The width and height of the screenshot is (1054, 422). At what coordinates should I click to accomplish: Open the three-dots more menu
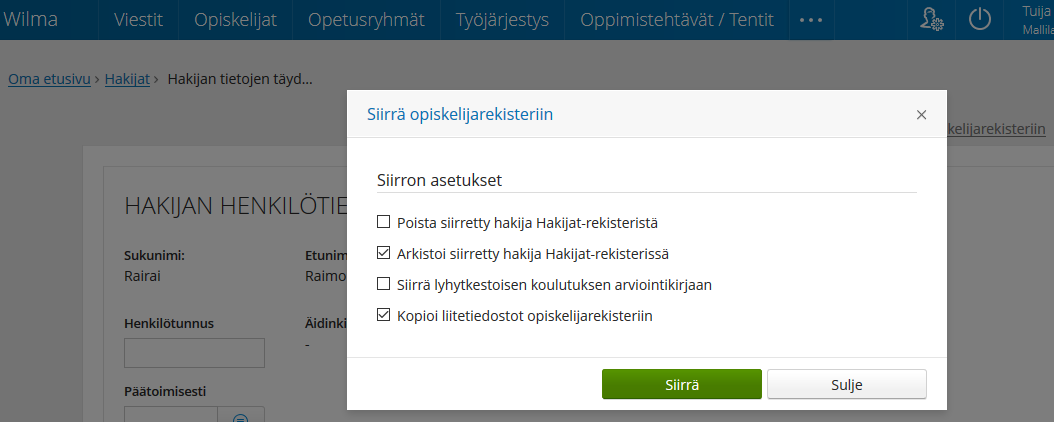(811, 19)
